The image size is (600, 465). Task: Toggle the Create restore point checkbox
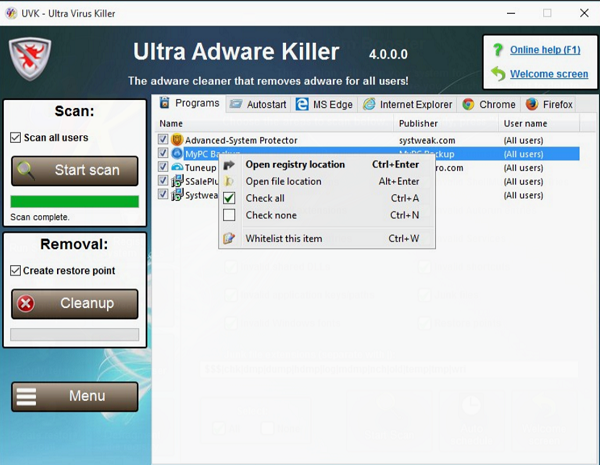click(x=15, y=271)
